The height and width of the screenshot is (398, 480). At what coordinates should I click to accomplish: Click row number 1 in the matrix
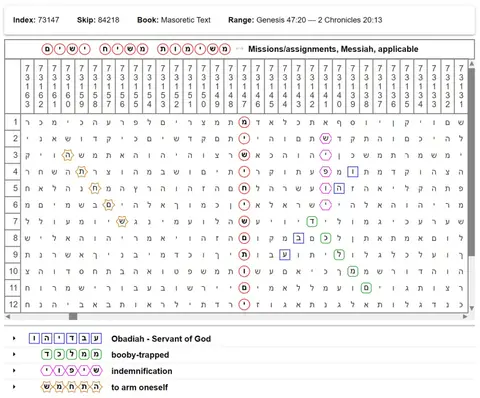(x=13, y=122)
